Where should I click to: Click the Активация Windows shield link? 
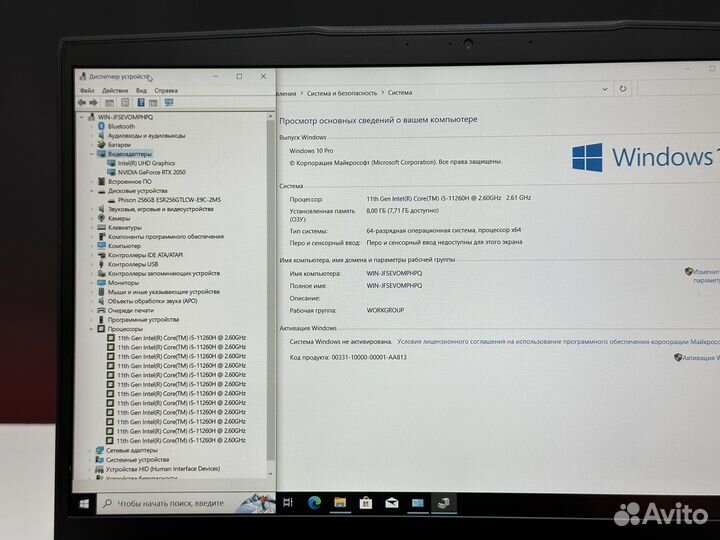697,357
